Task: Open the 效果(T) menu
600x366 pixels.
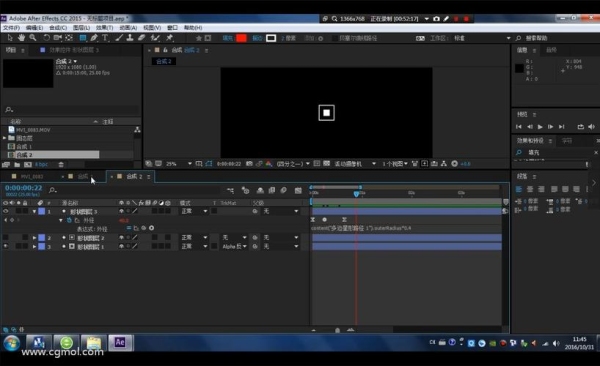Action: coord(104,28)
